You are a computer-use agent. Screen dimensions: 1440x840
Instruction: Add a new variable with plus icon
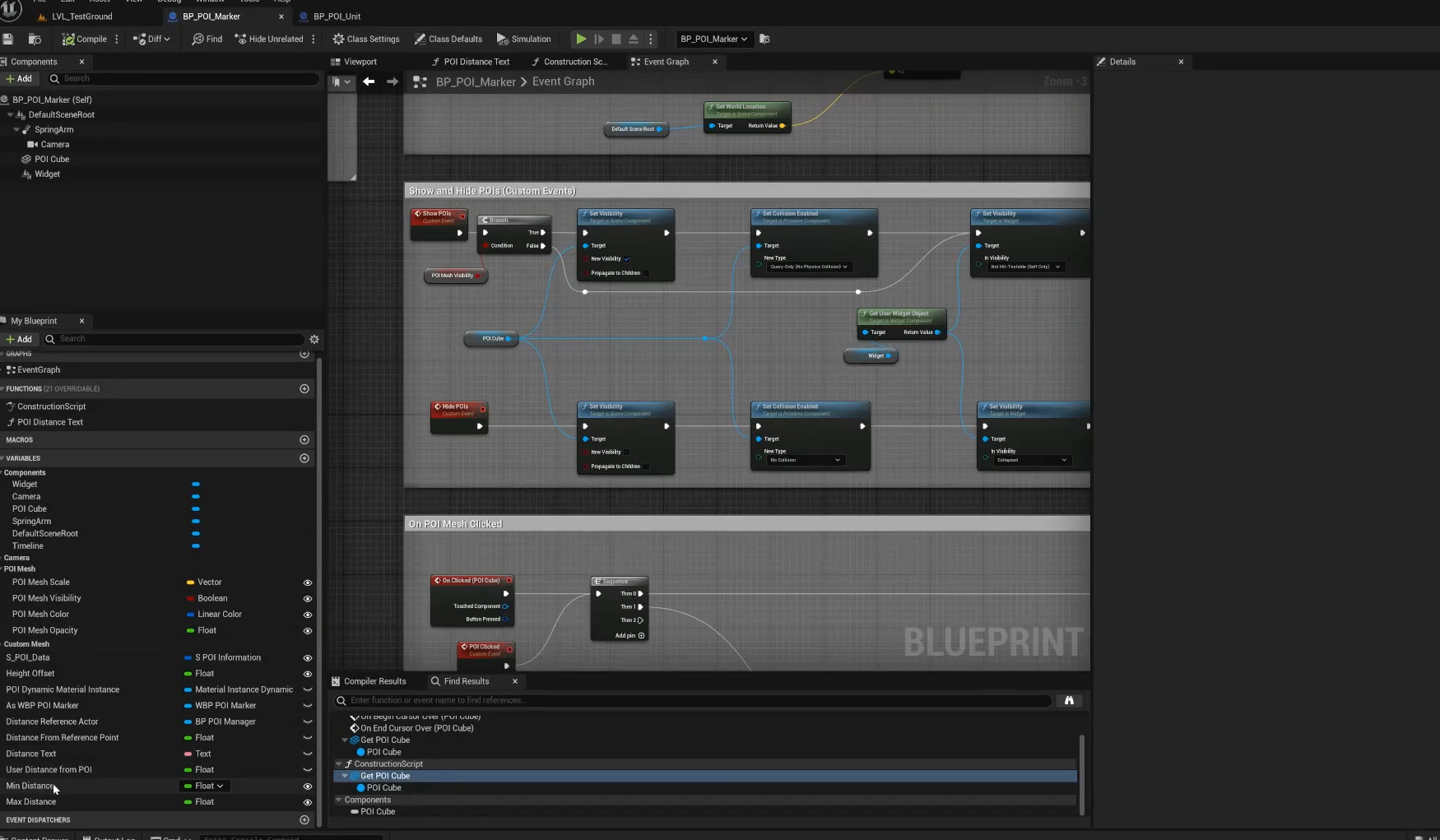pyautogui.click(x=304, y=458)
